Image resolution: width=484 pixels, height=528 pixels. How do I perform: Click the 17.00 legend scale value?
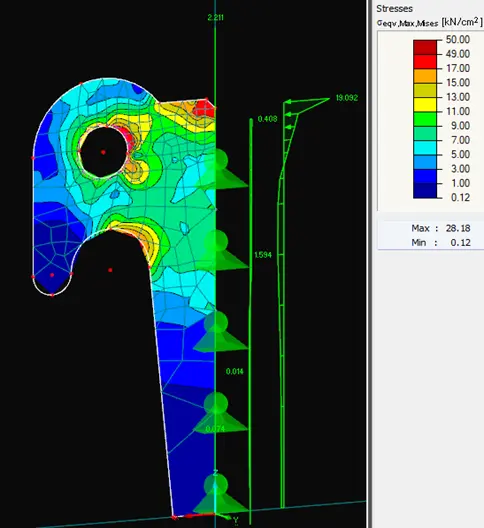458,68
